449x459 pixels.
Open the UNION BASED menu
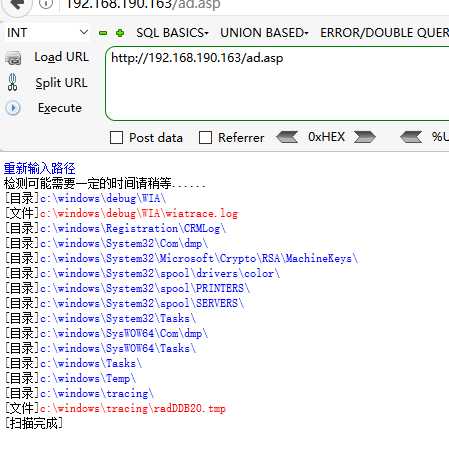(x=264, y=33)
